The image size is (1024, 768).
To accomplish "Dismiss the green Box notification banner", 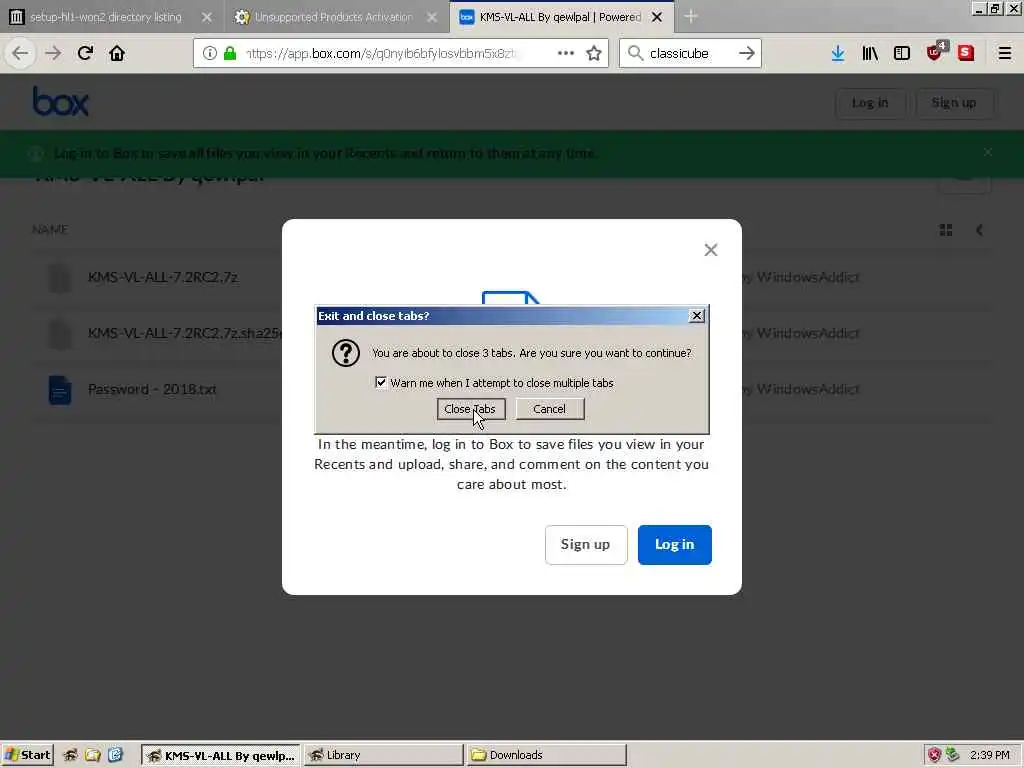I will tap(988, 152).
